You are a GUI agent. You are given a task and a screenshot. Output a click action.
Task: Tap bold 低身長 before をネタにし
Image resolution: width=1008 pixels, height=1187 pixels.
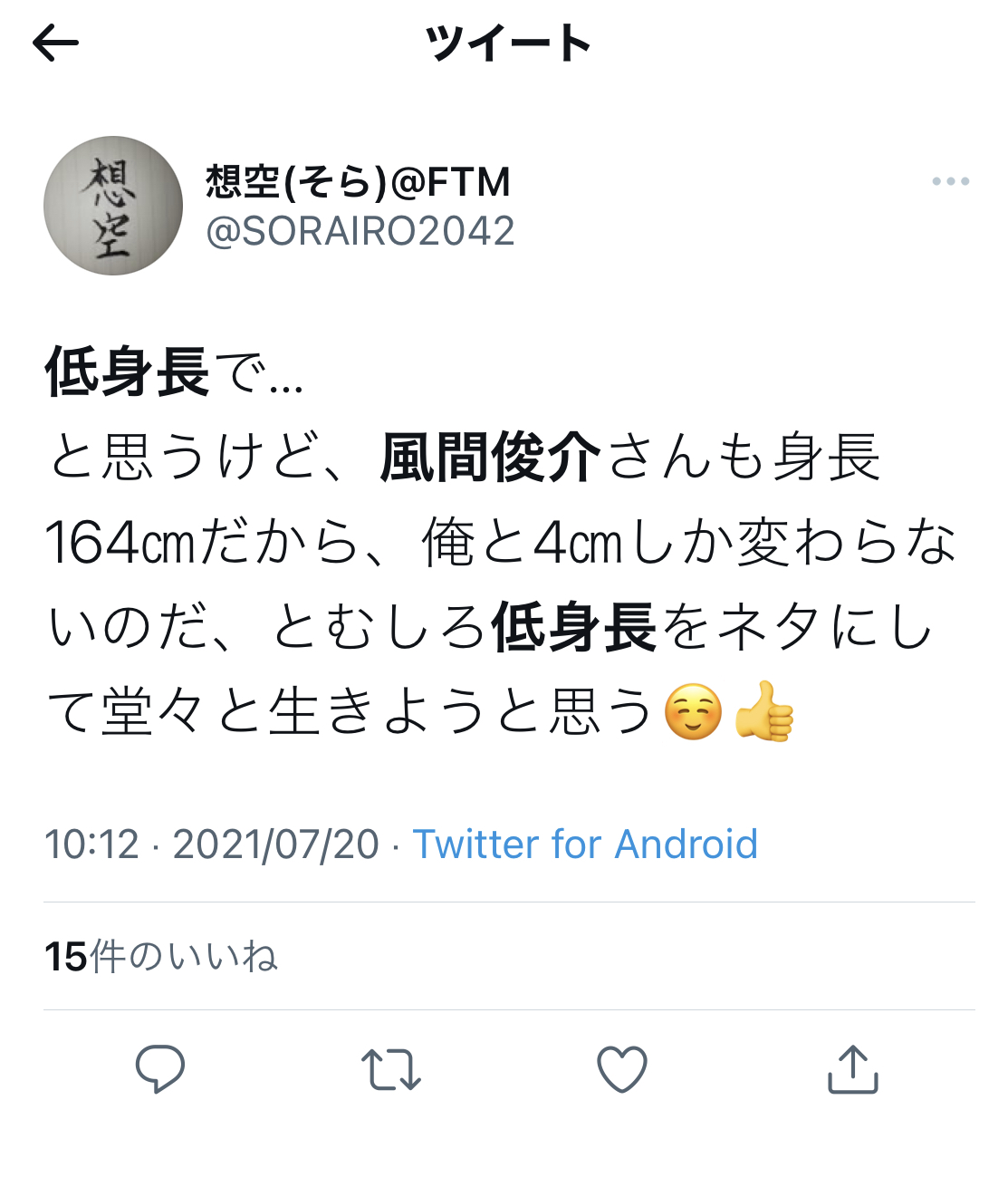point(574,627)
